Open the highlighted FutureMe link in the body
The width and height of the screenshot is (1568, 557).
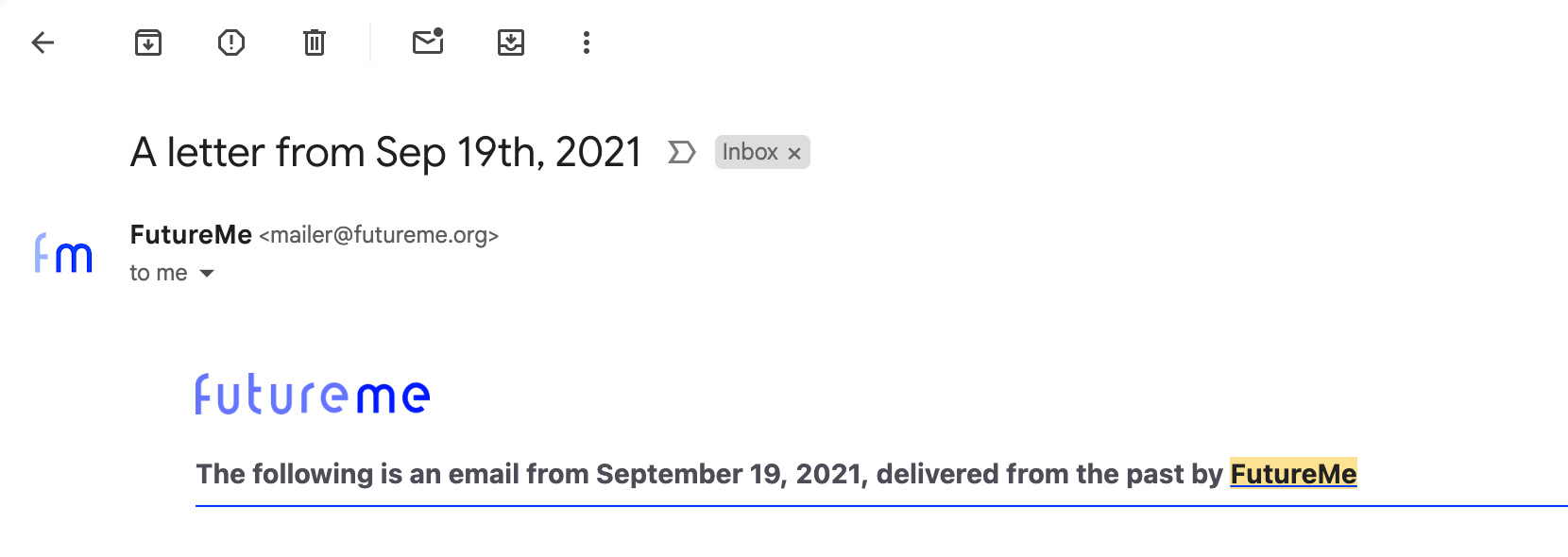[x=1293, y=473]
